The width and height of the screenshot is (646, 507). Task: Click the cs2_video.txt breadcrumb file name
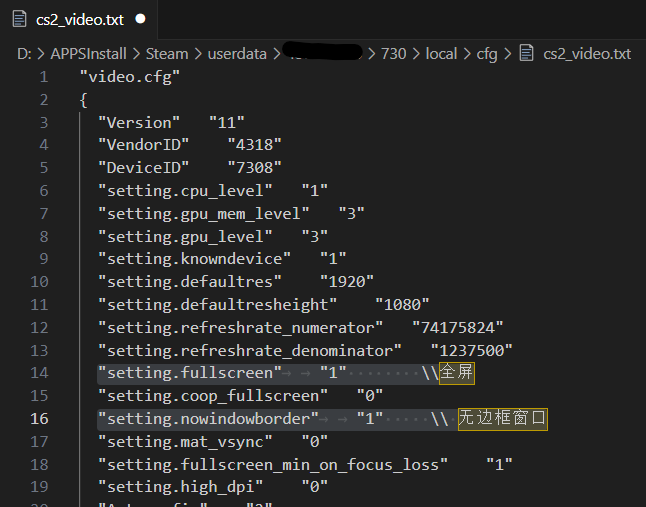(587, 54)
